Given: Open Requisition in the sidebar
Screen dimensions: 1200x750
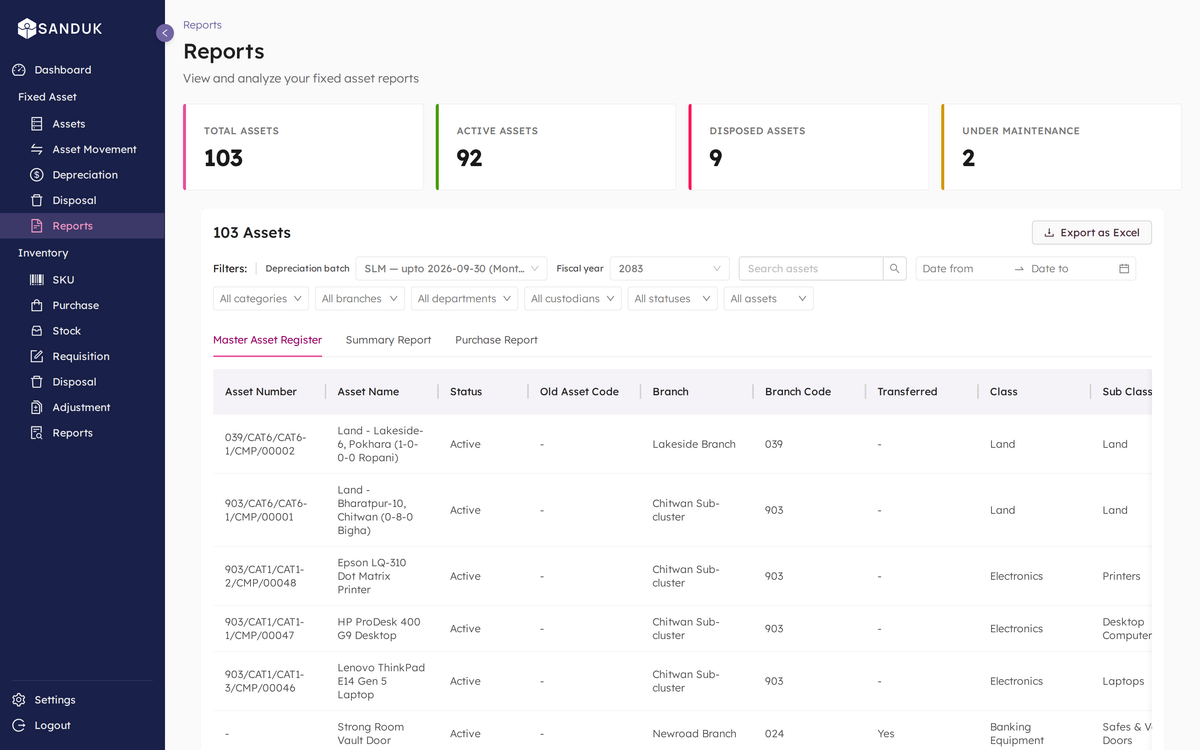Looking at the screenshot, I should [82, 356].
